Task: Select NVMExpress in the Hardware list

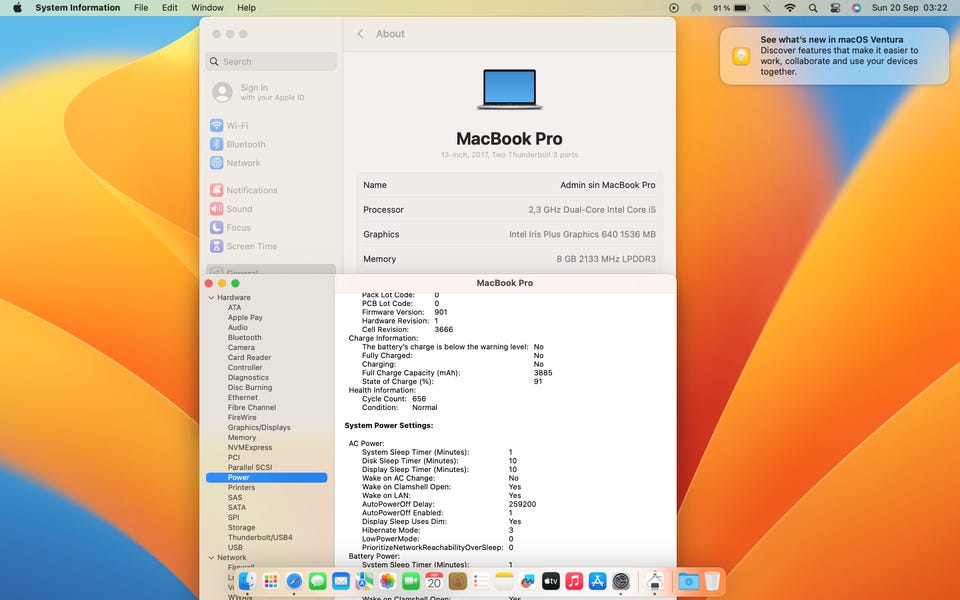Action: click(250, 448)
